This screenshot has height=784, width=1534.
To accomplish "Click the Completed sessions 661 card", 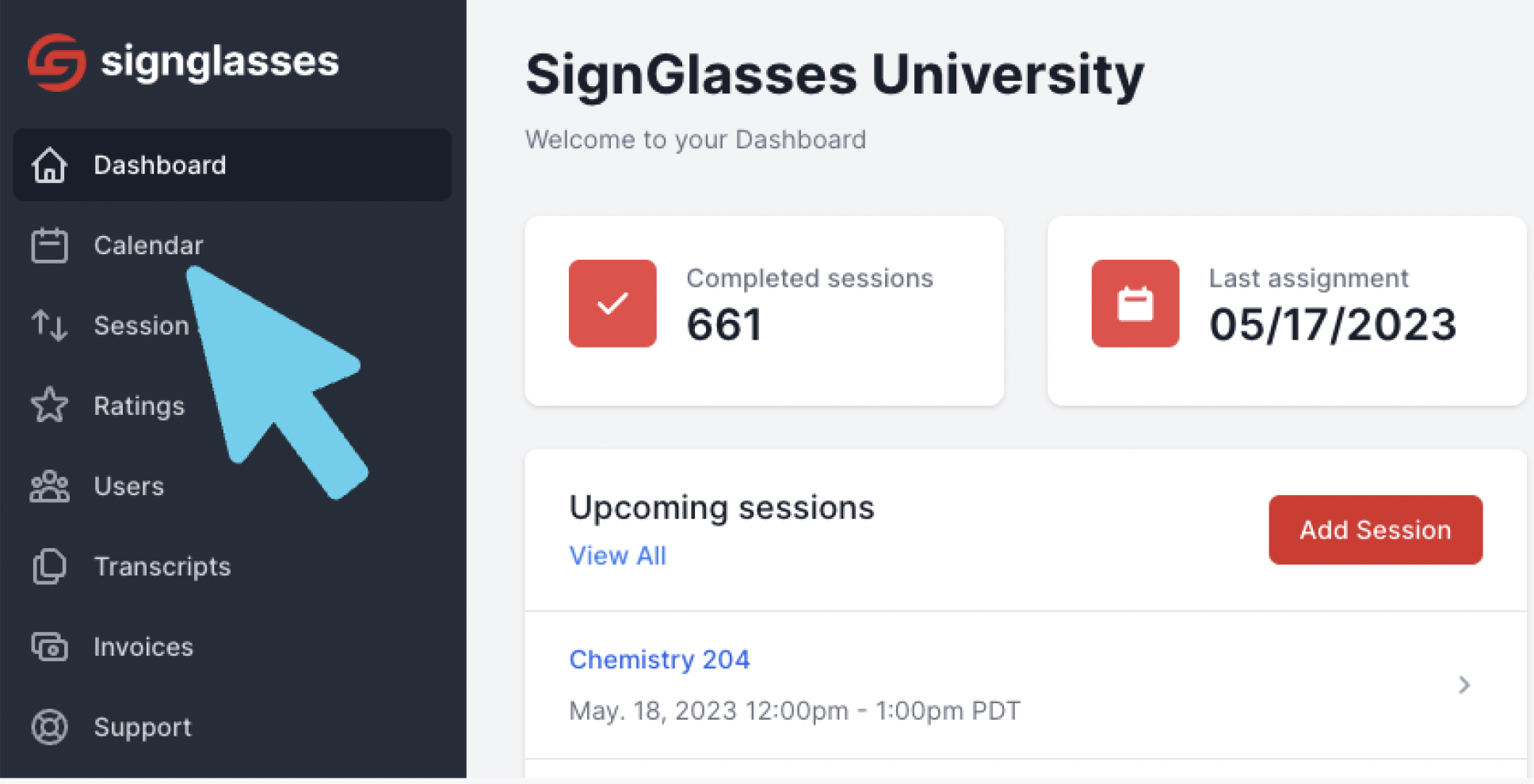I will pyautogui.click(x=765, y=311).
